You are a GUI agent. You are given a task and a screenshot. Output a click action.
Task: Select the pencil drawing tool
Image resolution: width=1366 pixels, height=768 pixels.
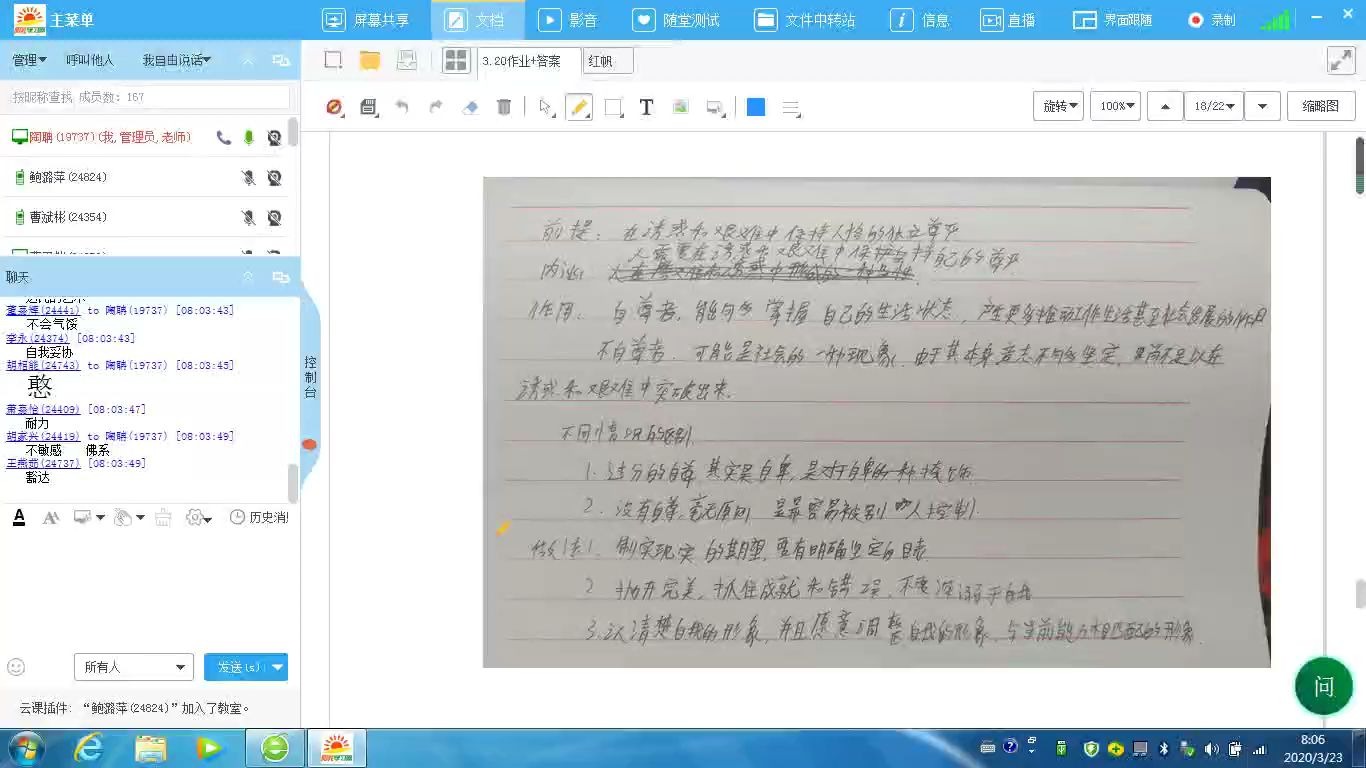coord(579,107)
